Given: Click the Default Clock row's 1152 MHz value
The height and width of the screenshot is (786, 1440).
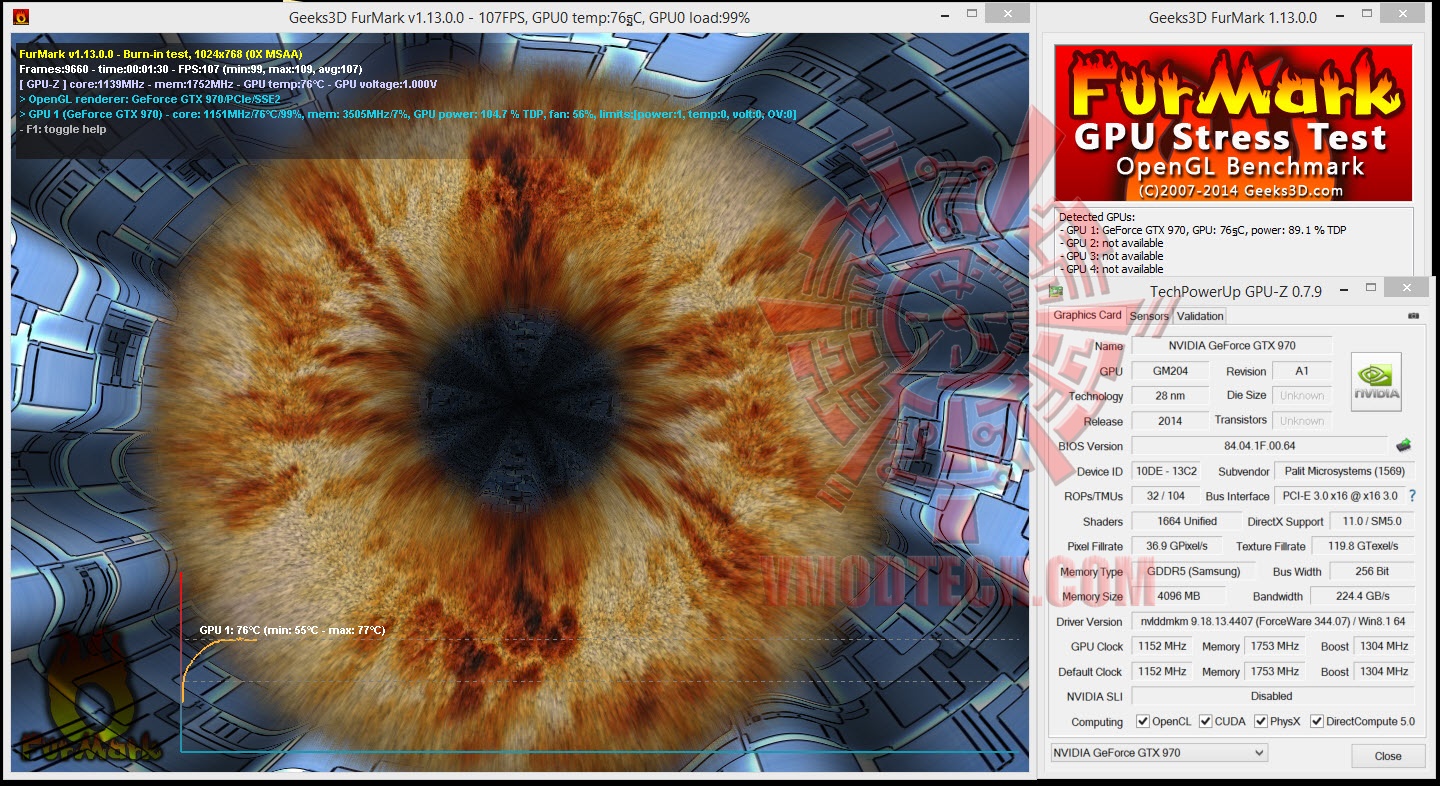Looking at the screenshot, I should tap(1163, 671).
